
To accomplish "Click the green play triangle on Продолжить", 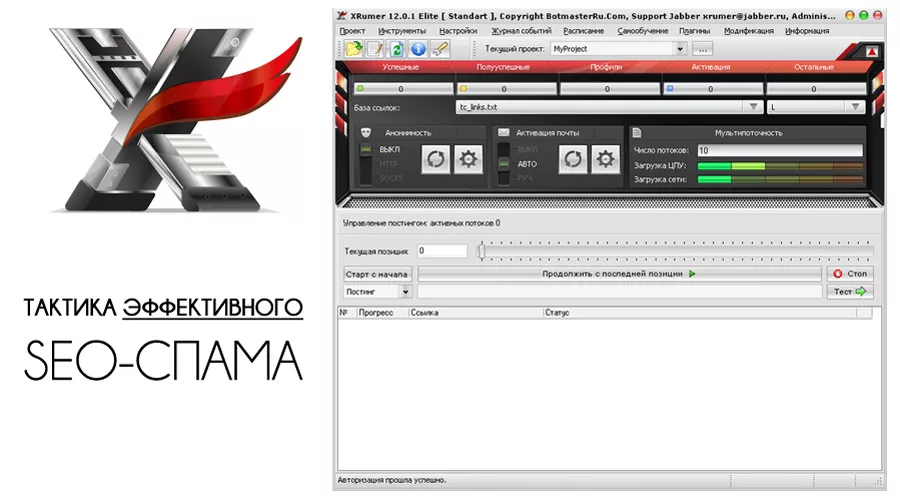I will [x=692, y=274].
